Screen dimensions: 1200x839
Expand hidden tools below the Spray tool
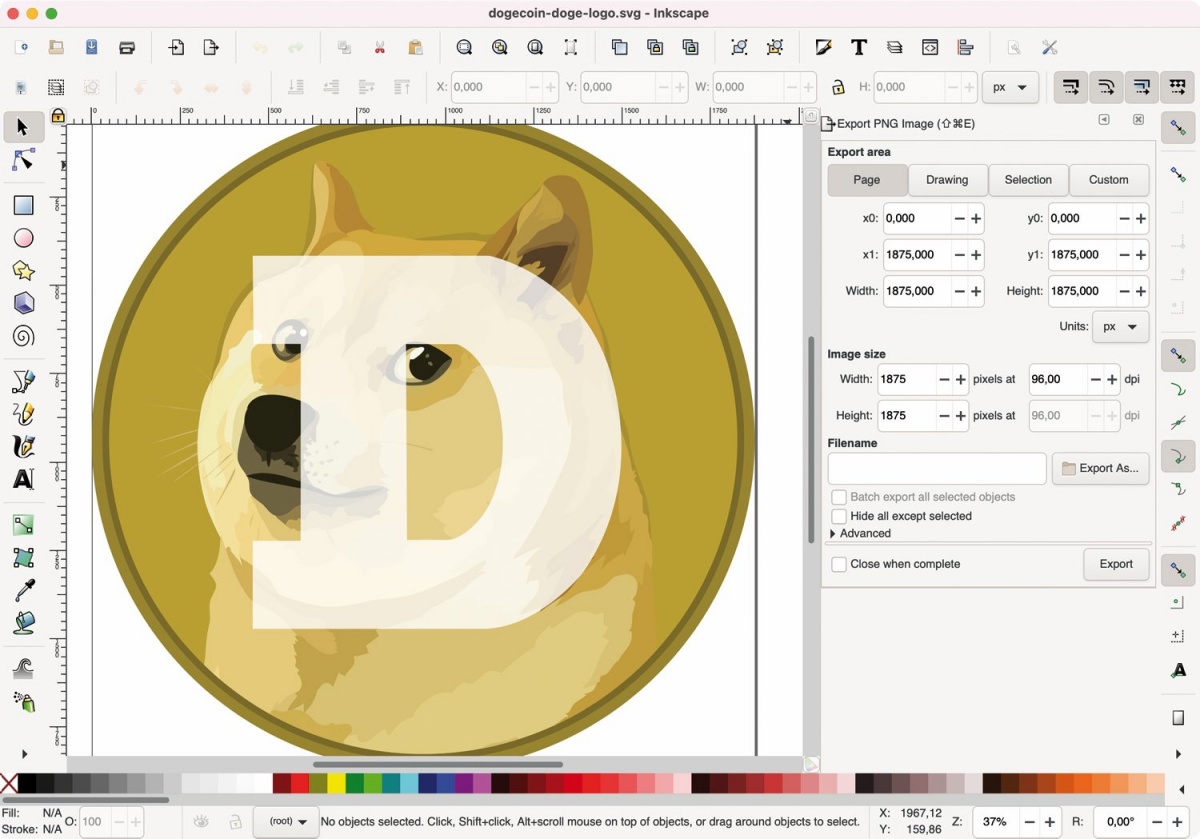click(24, 754)
